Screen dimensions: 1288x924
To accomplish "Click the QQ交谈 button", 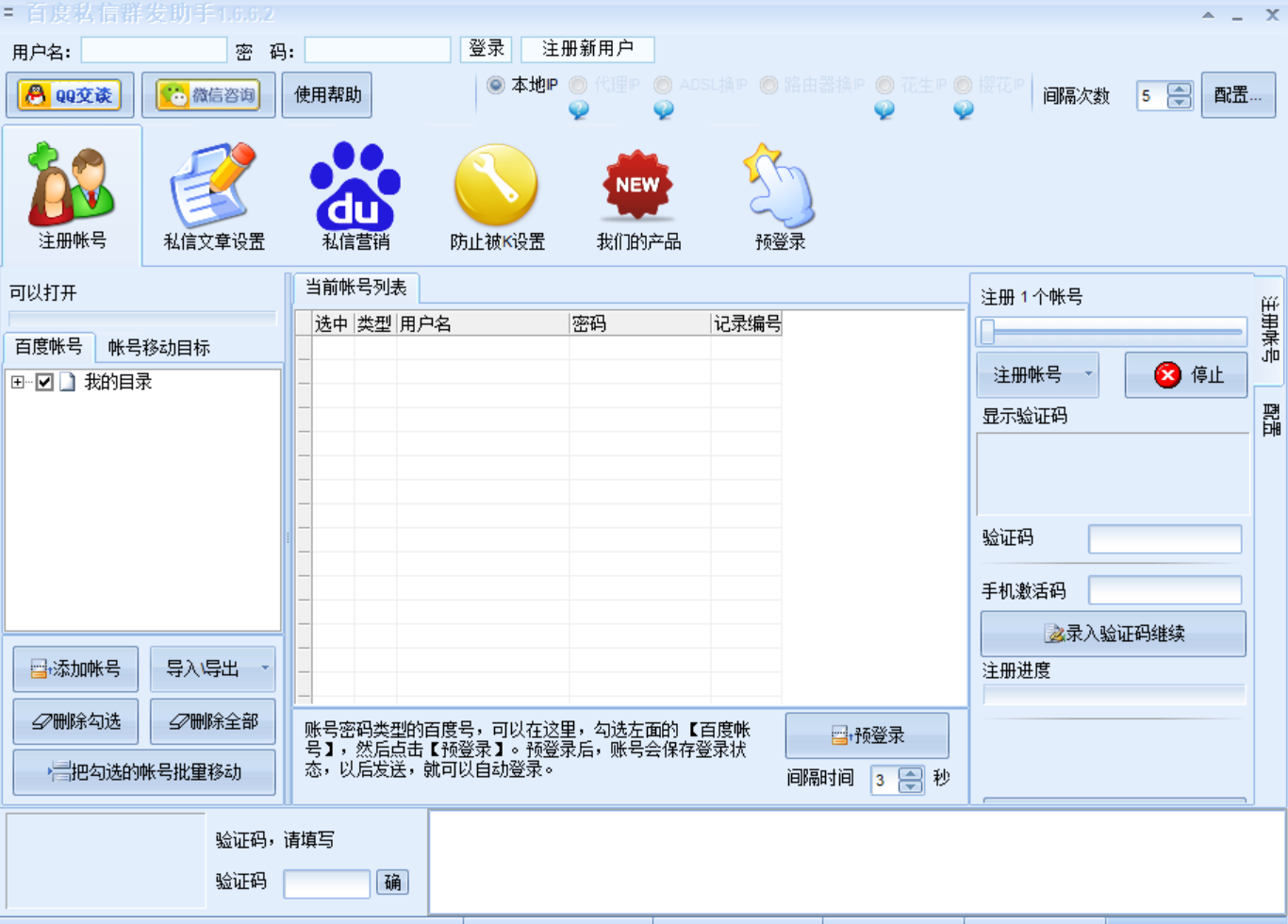I will (70, 95).
